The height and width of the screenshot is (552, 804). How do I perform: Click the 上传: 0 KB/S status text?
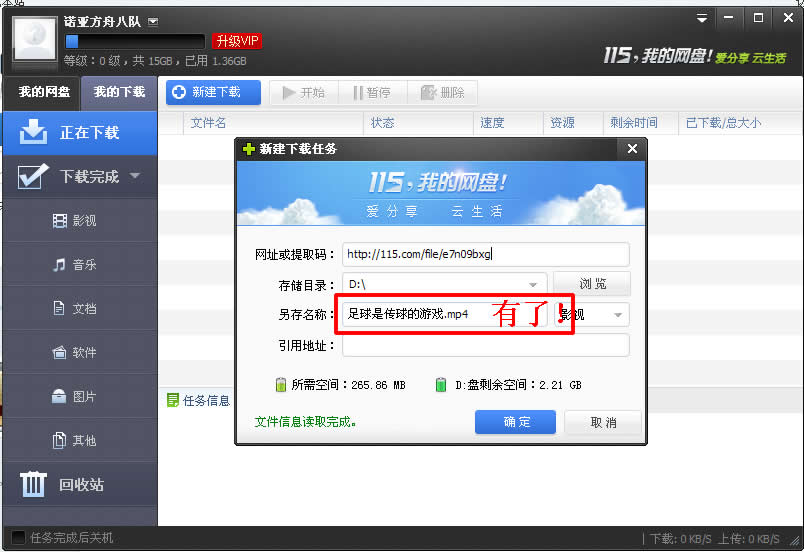(749, 539)
